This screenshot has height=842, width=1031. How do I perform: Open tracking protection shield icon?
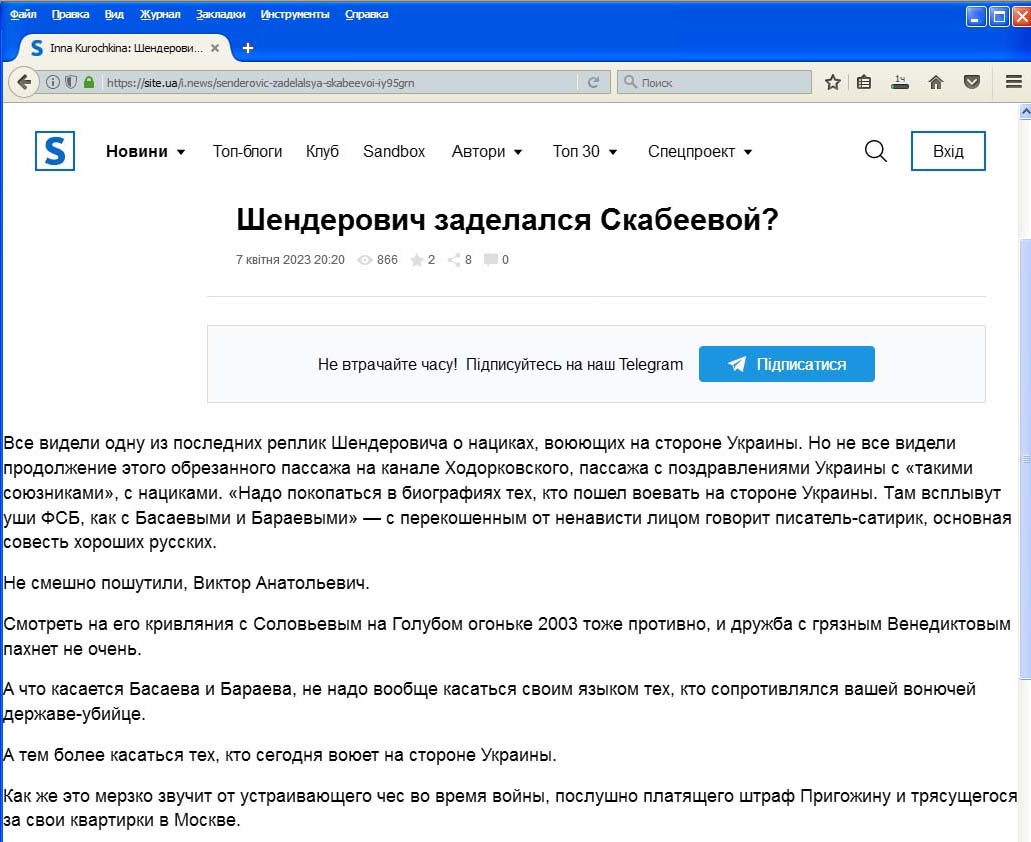(70, 82)
